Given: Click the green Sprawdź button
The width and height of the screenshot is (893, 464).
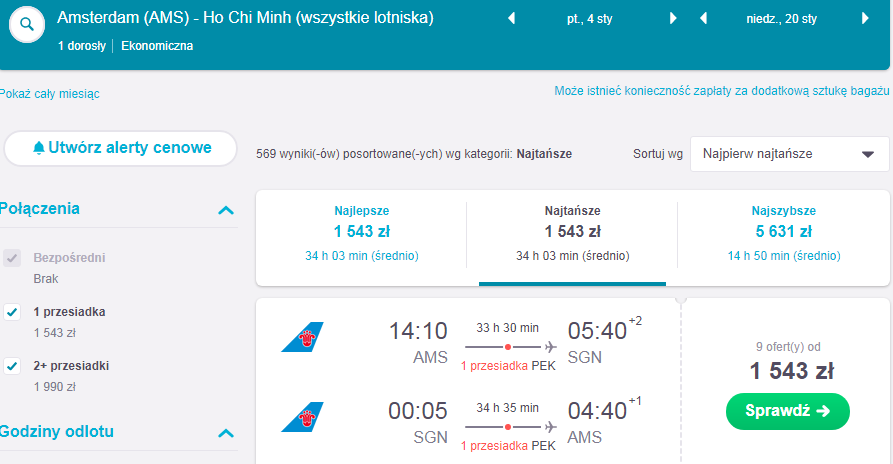Looking at the screenshot, I should click(788, 411).
